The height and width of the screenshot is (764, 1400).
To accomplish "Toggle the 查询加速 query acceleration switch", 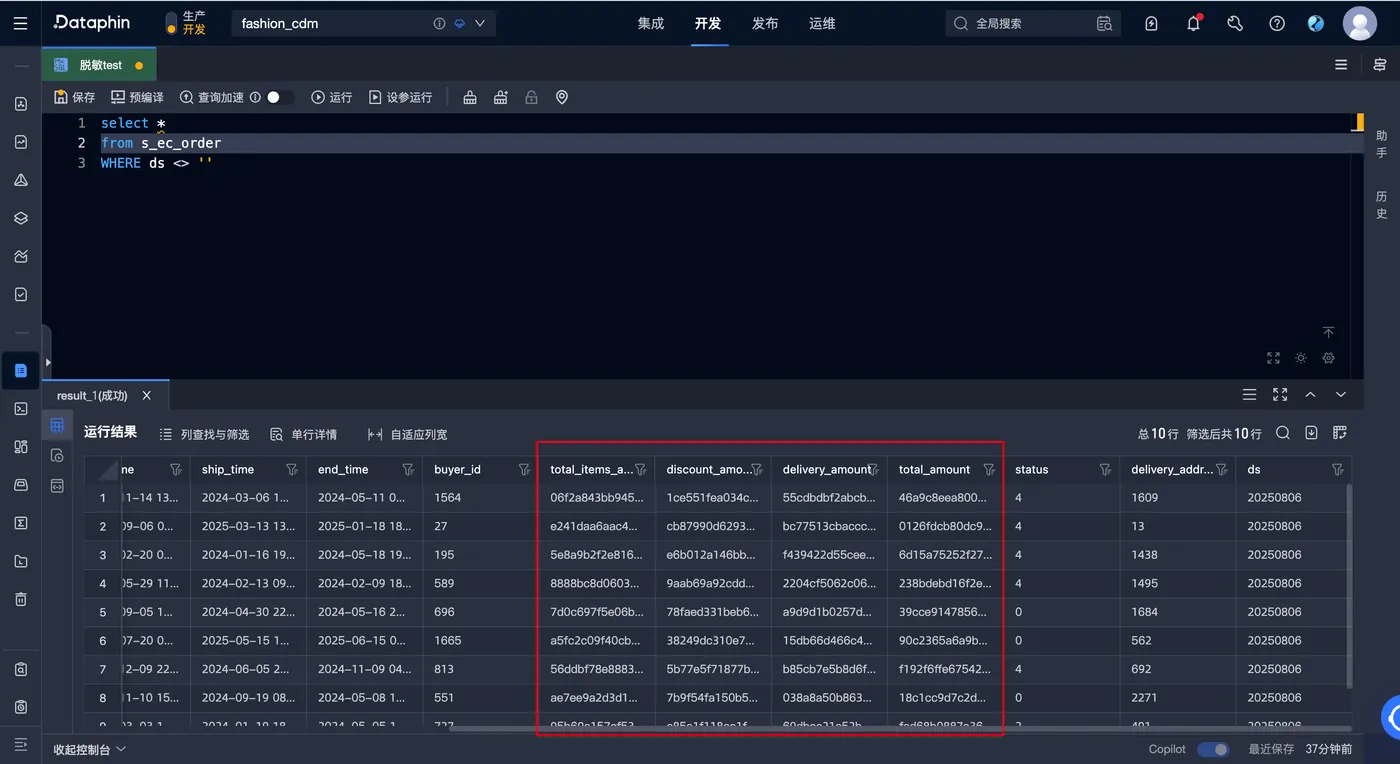I will 280,97.
